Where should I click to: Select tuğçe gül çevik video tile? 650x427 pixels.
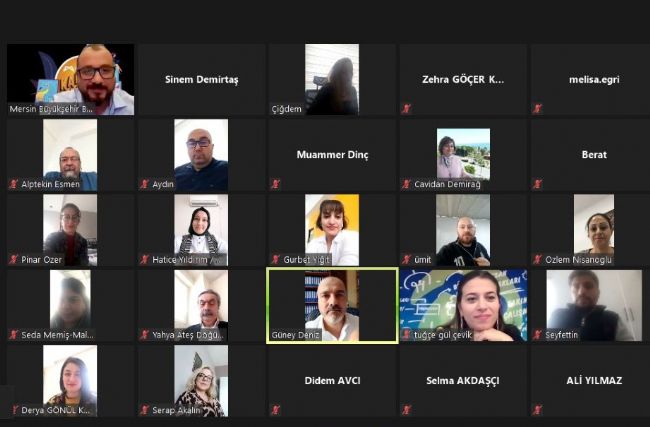pos(463,306)
